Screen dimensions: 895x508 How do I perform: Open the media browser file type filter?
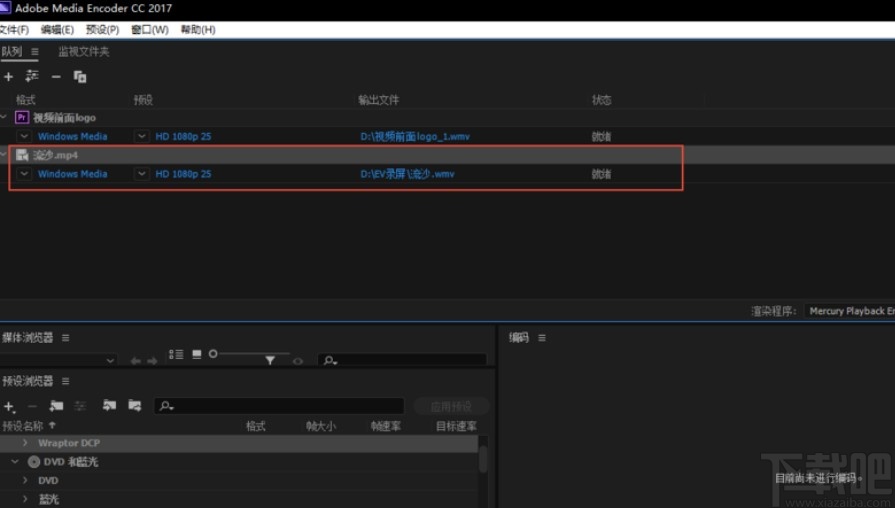point(270,360)
